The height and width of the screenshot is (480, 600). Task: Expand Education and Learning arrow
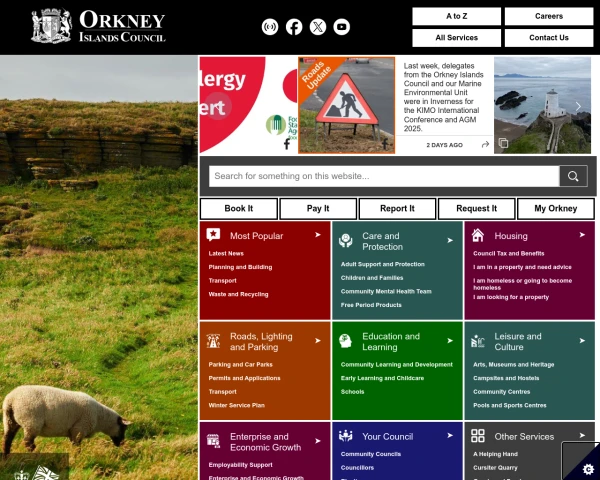(450, 341)
